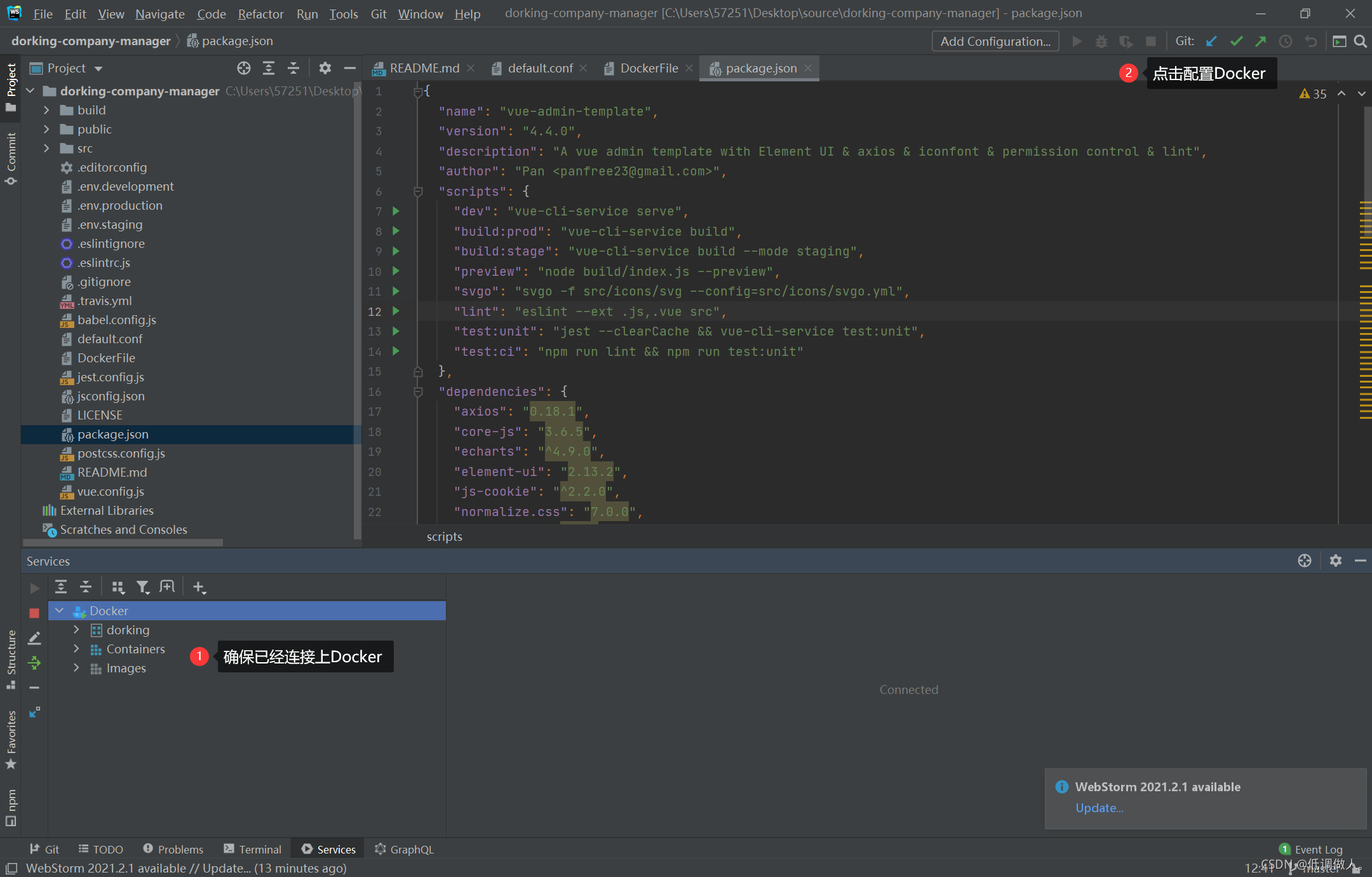
Task: Hide the Project panel
Action: 349,68
